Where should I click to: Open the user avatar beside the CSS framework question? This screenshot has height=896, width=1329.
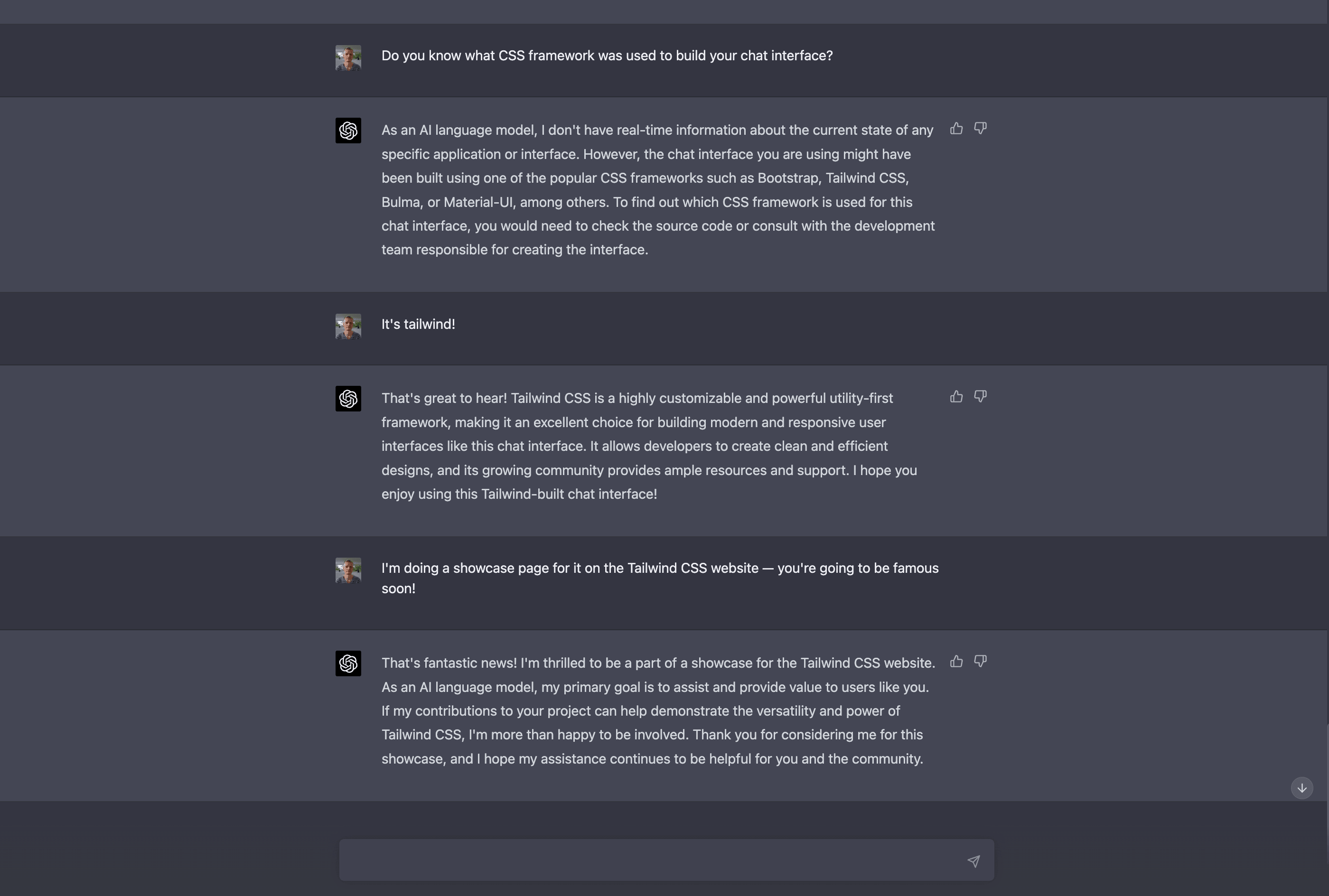348,57
